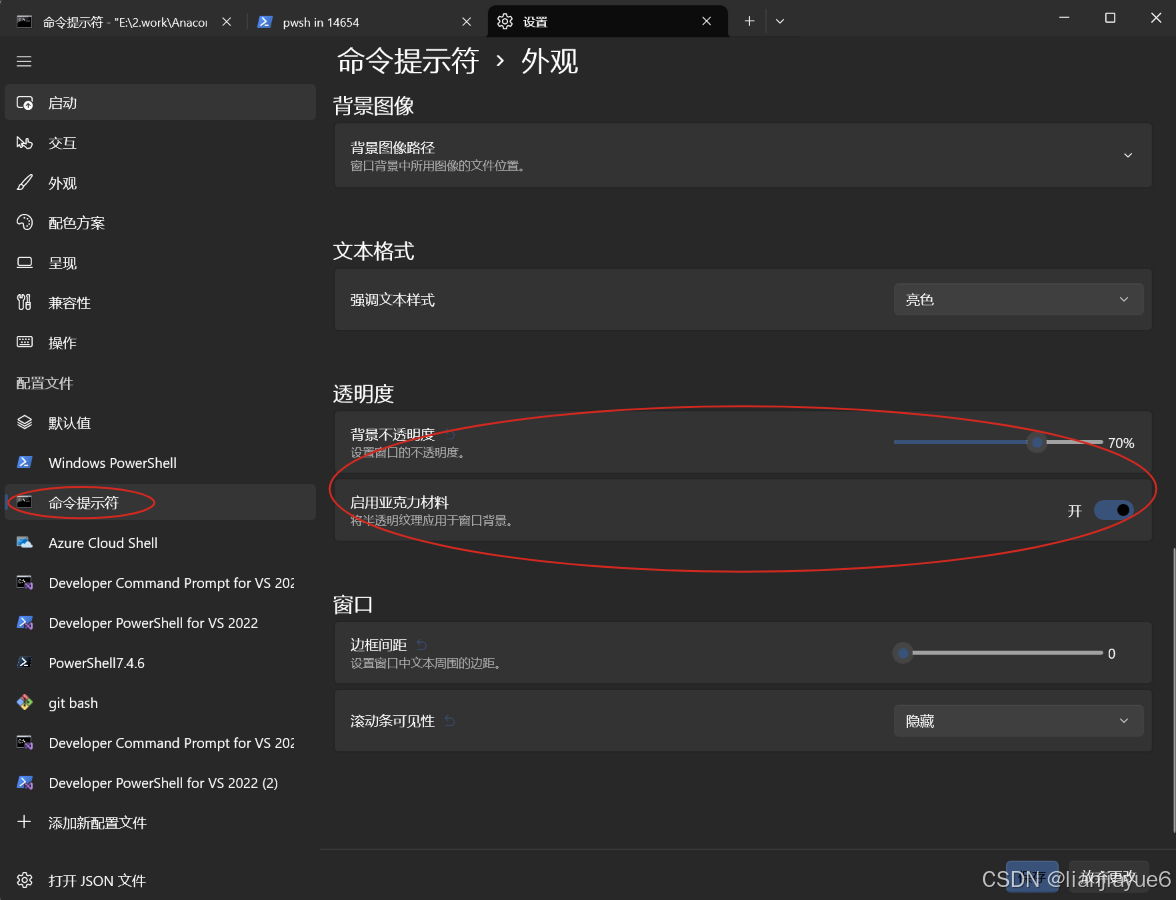Open the 强调文本样式 dropdown showing 亮色

[1017, 298]
